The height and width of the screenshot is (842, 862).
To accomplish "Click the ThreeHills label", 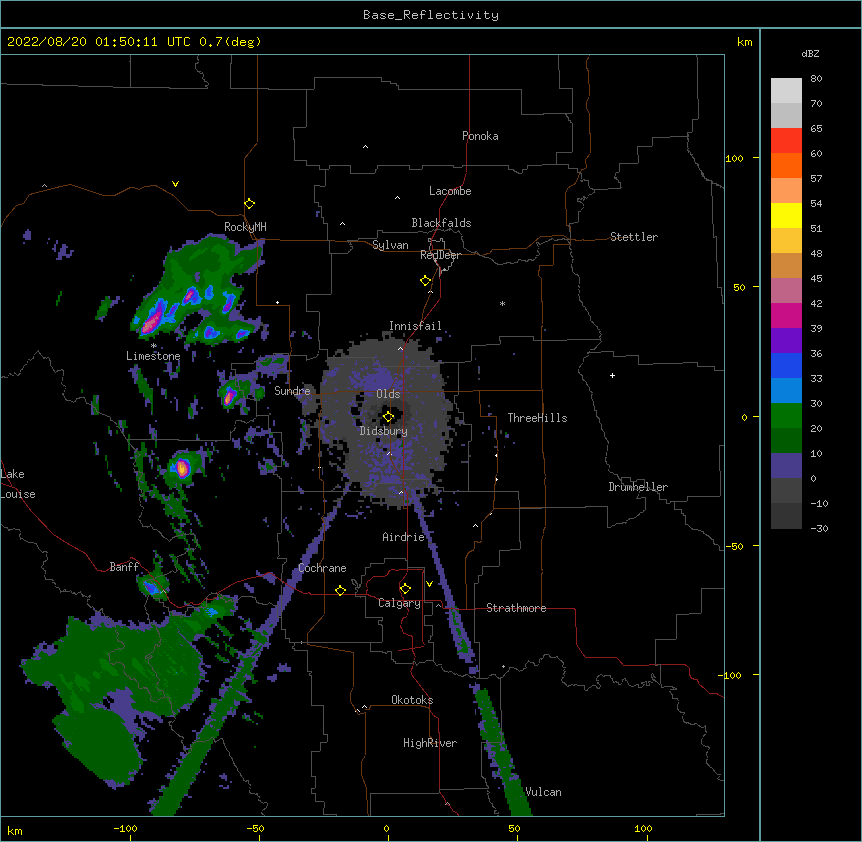I will (537, 418).
